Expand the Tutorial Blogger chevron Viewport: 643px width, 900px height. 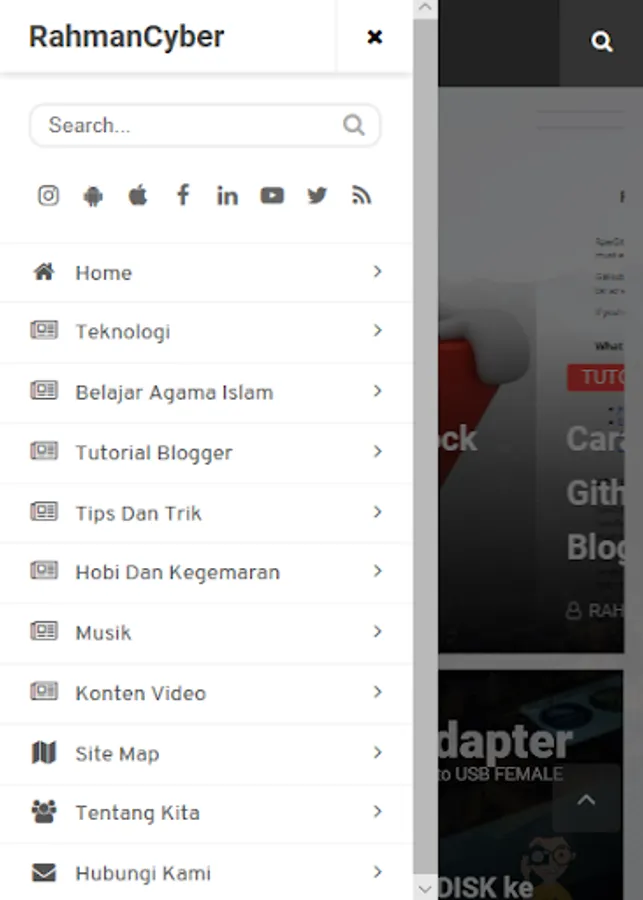377,451
